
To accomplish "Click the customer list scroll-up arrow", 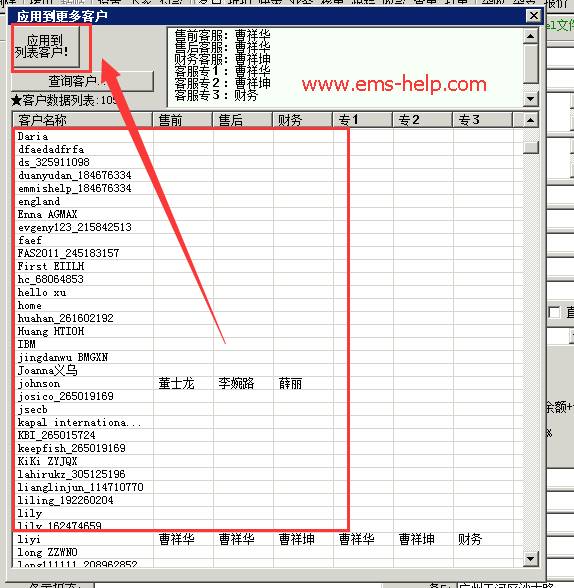I will coord(531,120).
